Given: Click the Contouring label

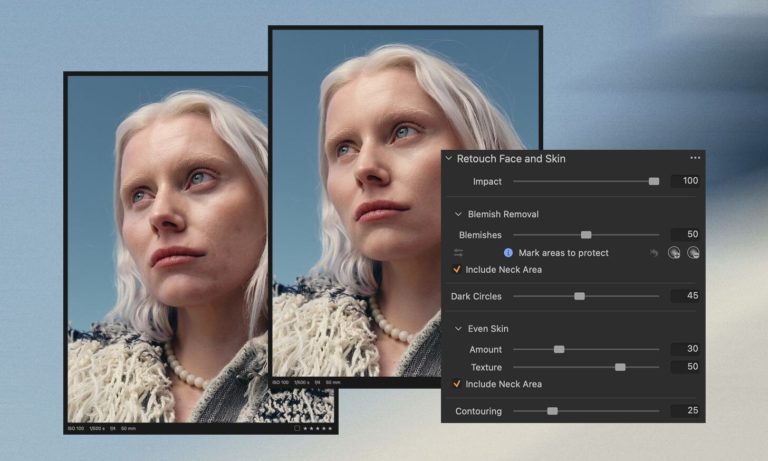Looking at the screenshot, I should pyautogui.click(x=479, y=412).
